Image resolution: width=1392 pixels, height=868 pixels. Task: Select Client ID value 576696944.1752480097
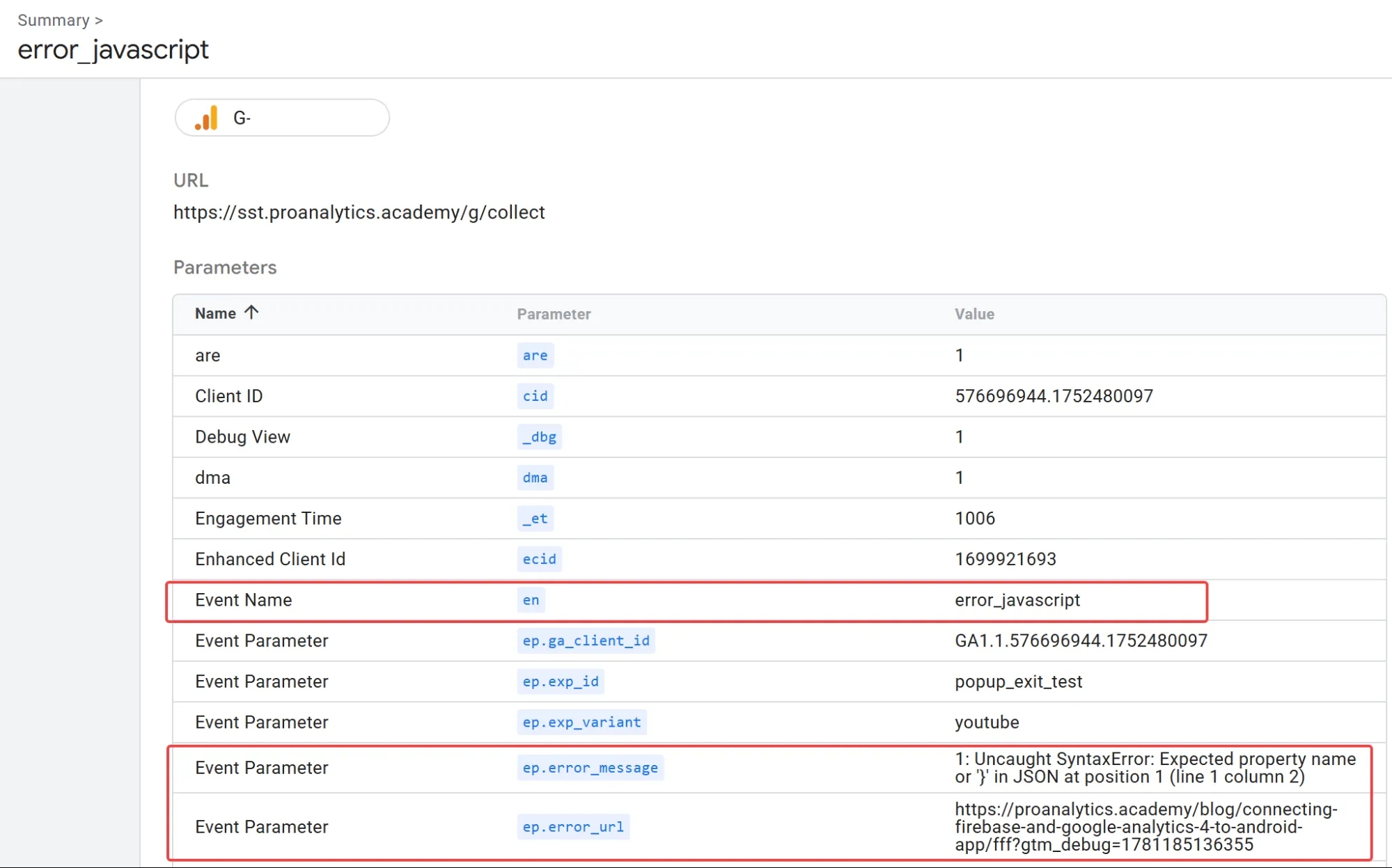1054,396
